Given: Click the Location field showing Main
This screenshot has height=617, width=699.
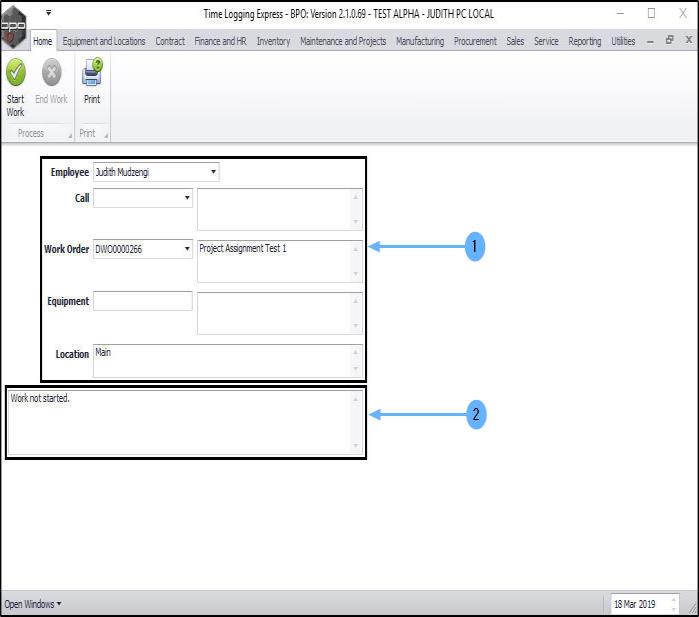Looking at the screenshot, I should pyautogui.click(x=228, y=361).
